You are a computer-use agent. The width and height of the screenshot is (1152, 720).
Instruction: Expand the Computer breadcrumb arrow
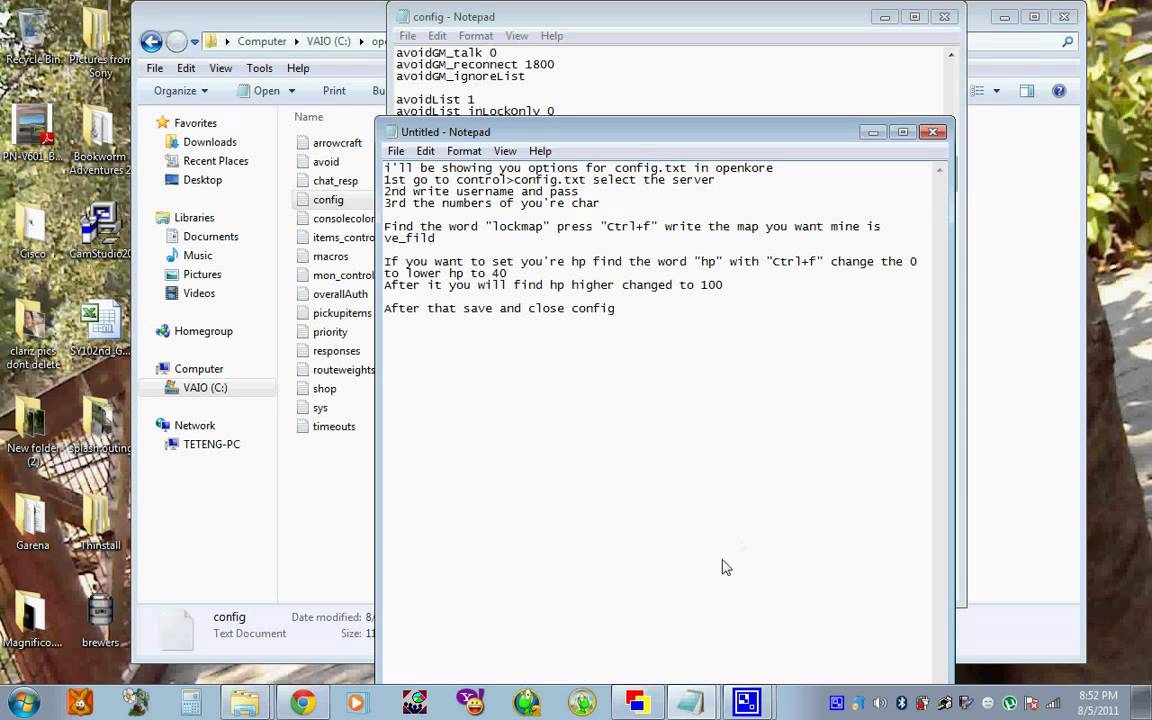(298, 41)
